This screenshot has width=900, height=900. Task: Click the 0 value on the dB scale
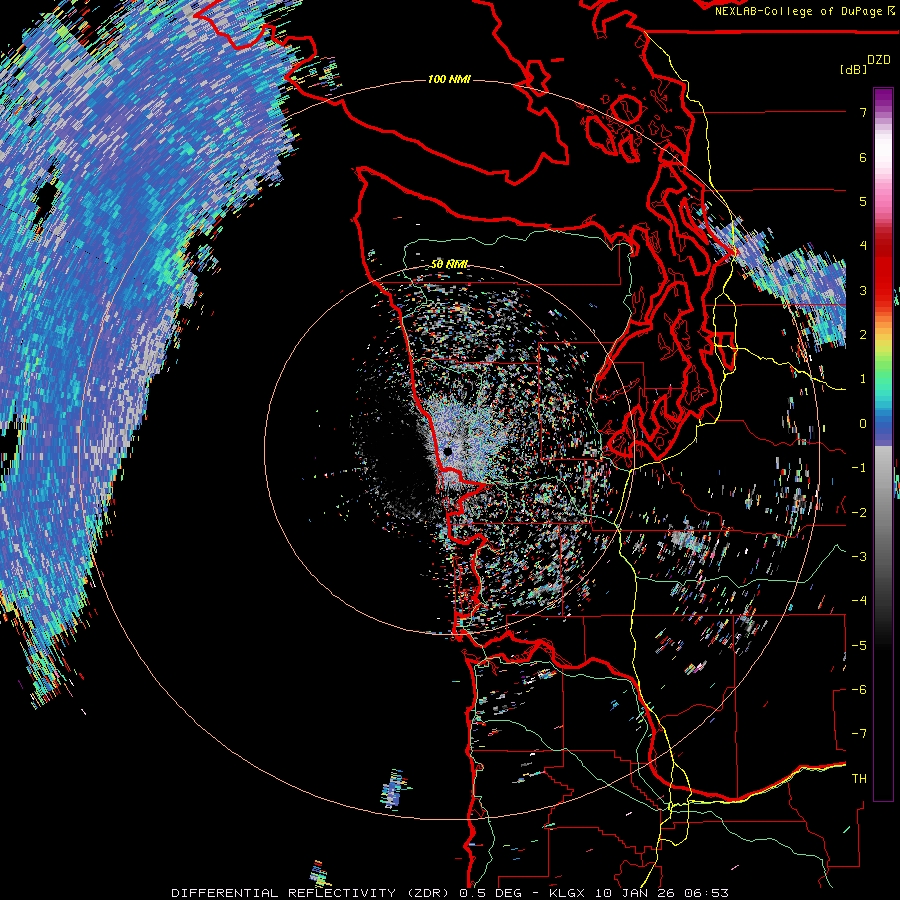pyautogui.click(x=863, y=424)
